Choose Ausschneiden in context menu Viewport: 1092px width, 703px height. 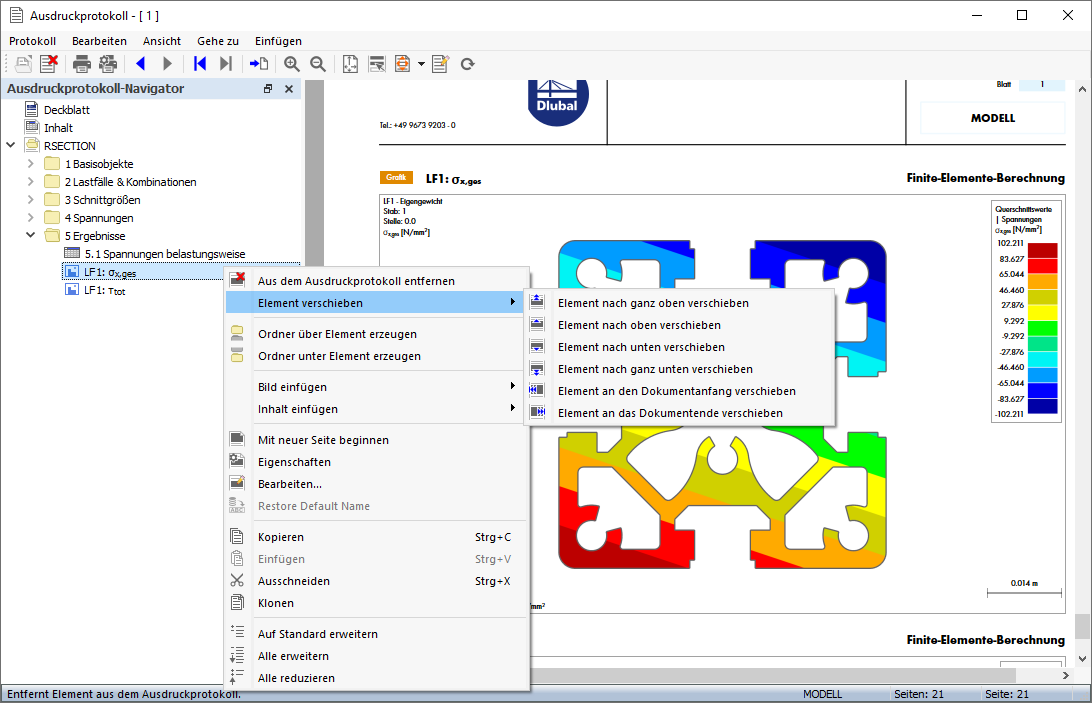[x=376, y=581]
